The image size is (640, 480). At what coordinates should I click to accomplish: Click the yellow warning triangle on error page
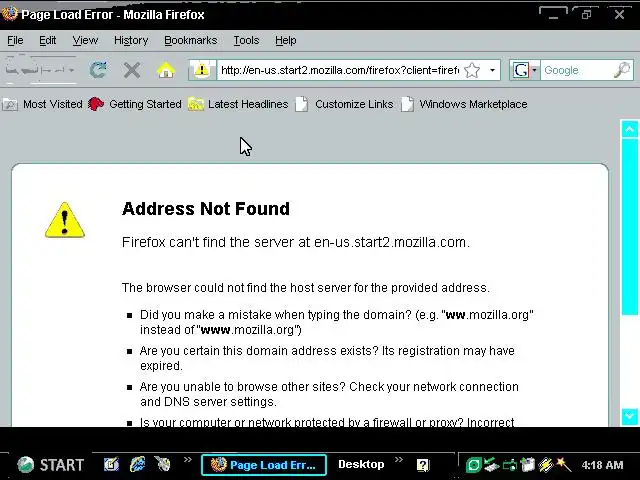(x=64, y=220)
